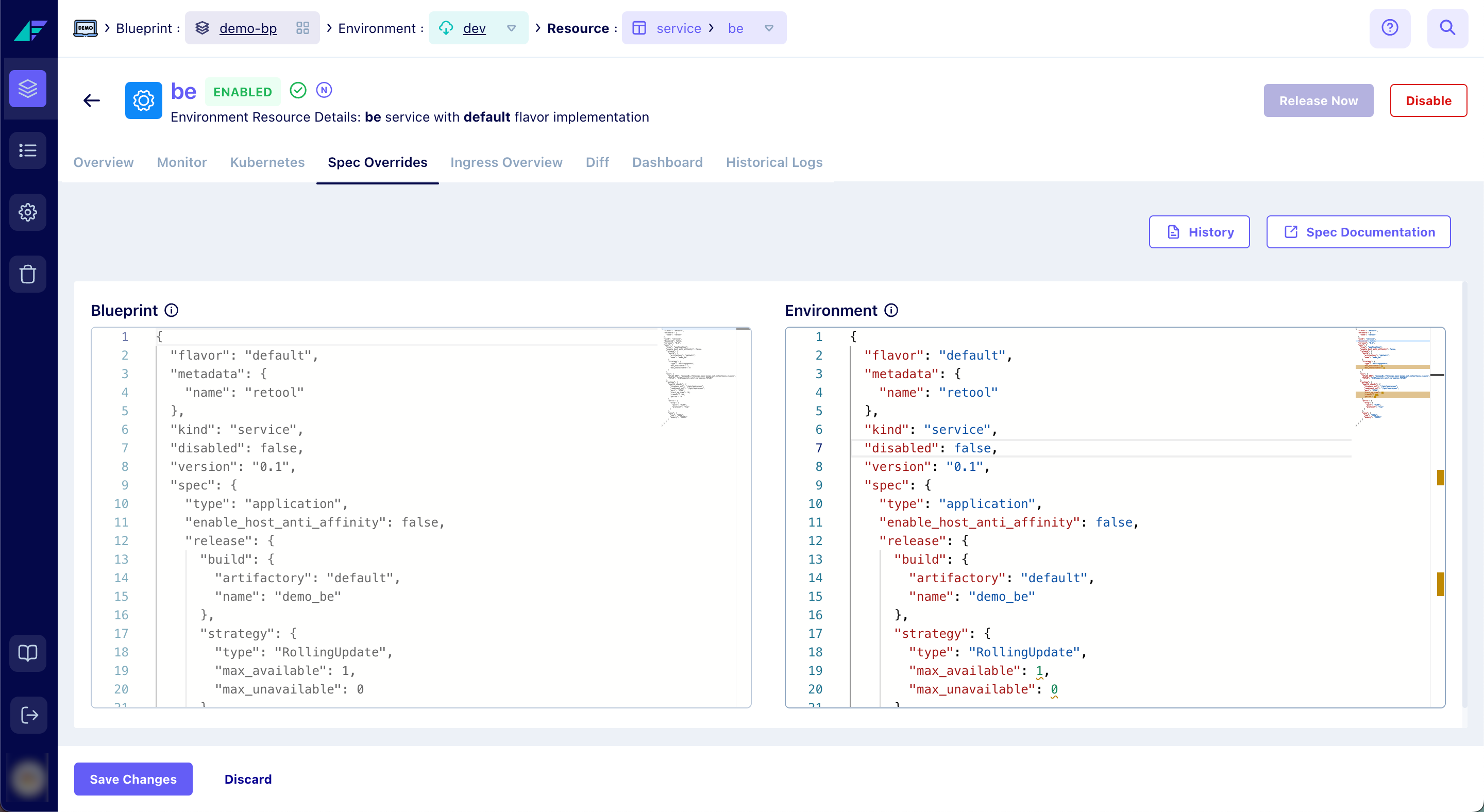Switch to the Diff tab
1484x812 pixels.
pyautogui.click(x=597, y=162)
